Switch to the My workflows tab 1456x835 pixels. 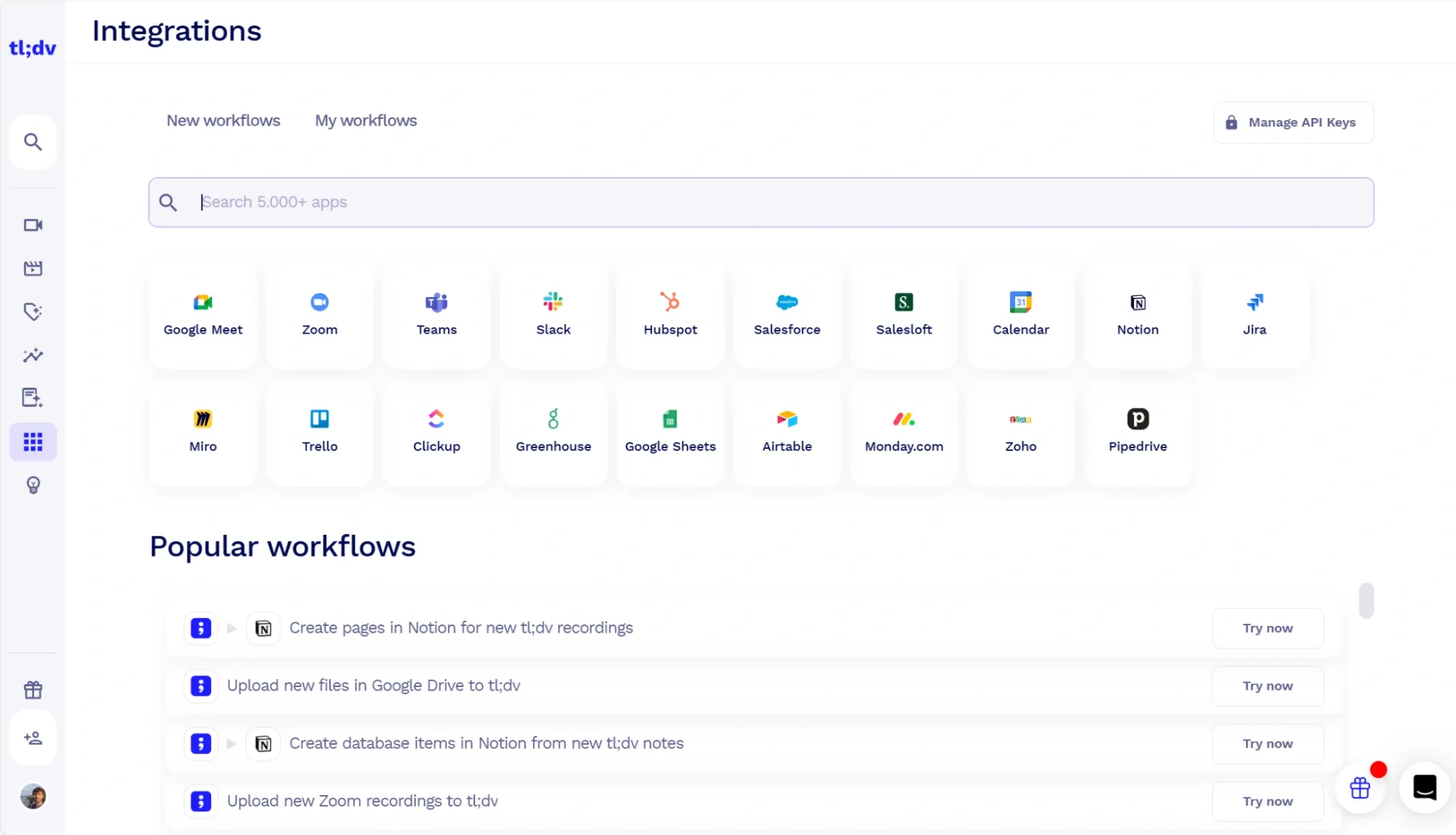pyautogui.click(x=366, y=121)
